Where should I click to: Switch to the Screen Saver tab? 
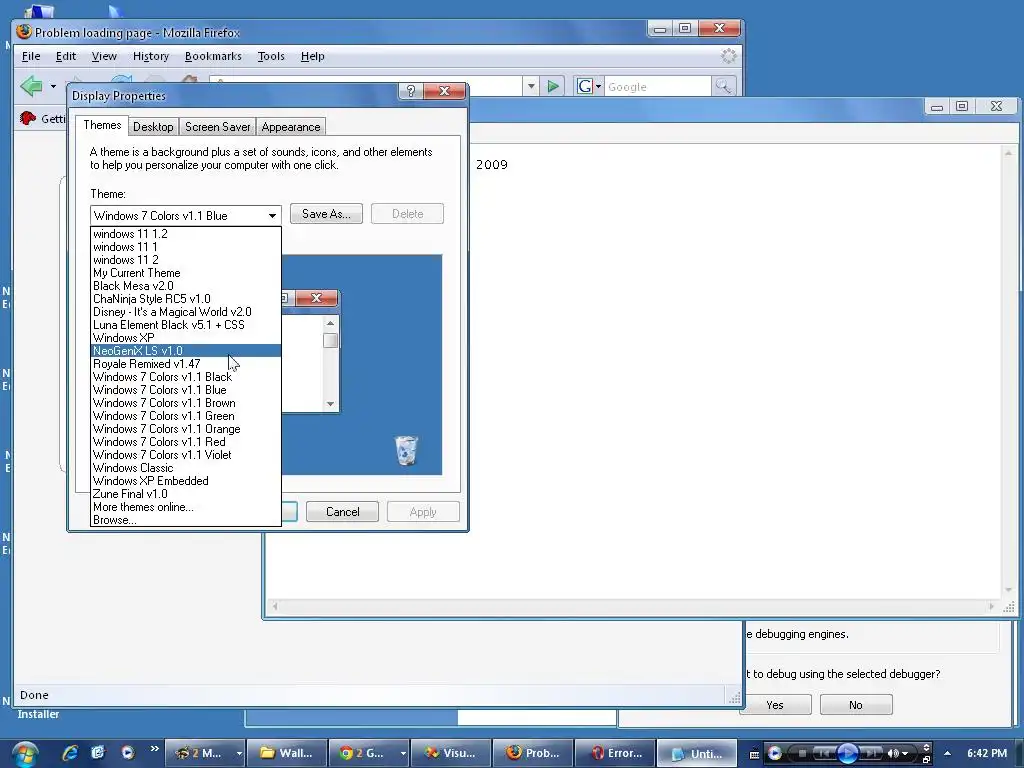217,127
